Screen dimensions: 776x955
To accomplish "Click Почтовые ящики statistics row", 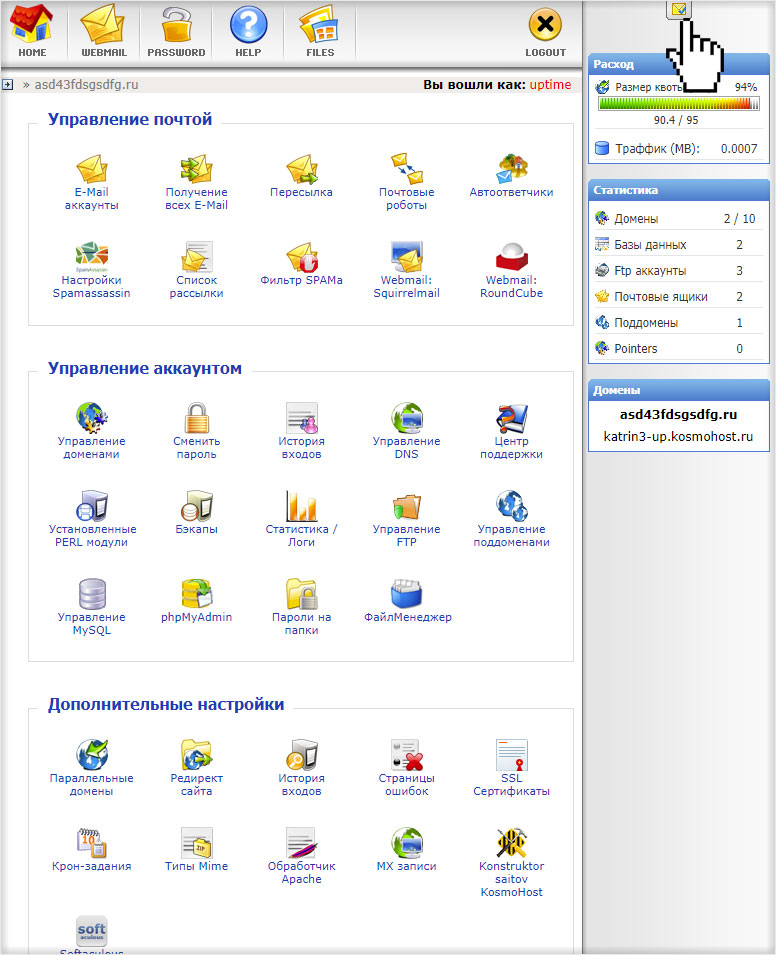I will pyautogui.click(x=677, y=297).
